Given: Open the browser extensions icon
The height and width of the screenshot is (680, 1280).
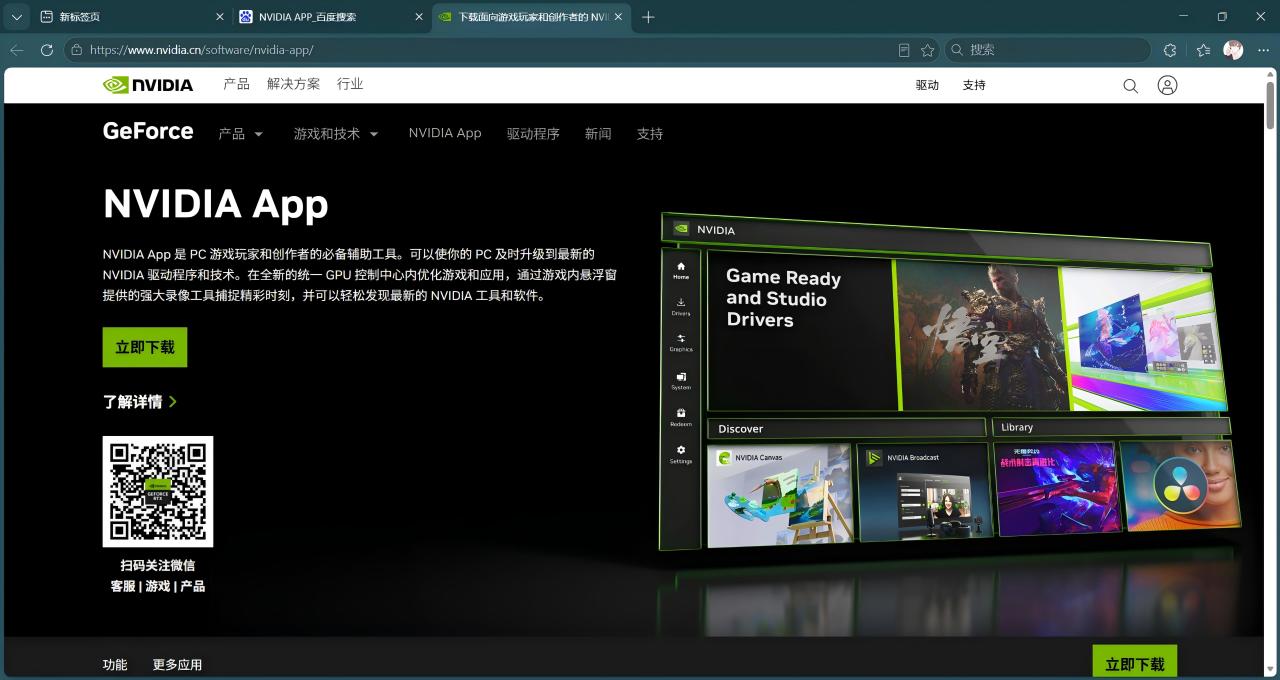Looking at the screenshot, I should click(1170, 50).
